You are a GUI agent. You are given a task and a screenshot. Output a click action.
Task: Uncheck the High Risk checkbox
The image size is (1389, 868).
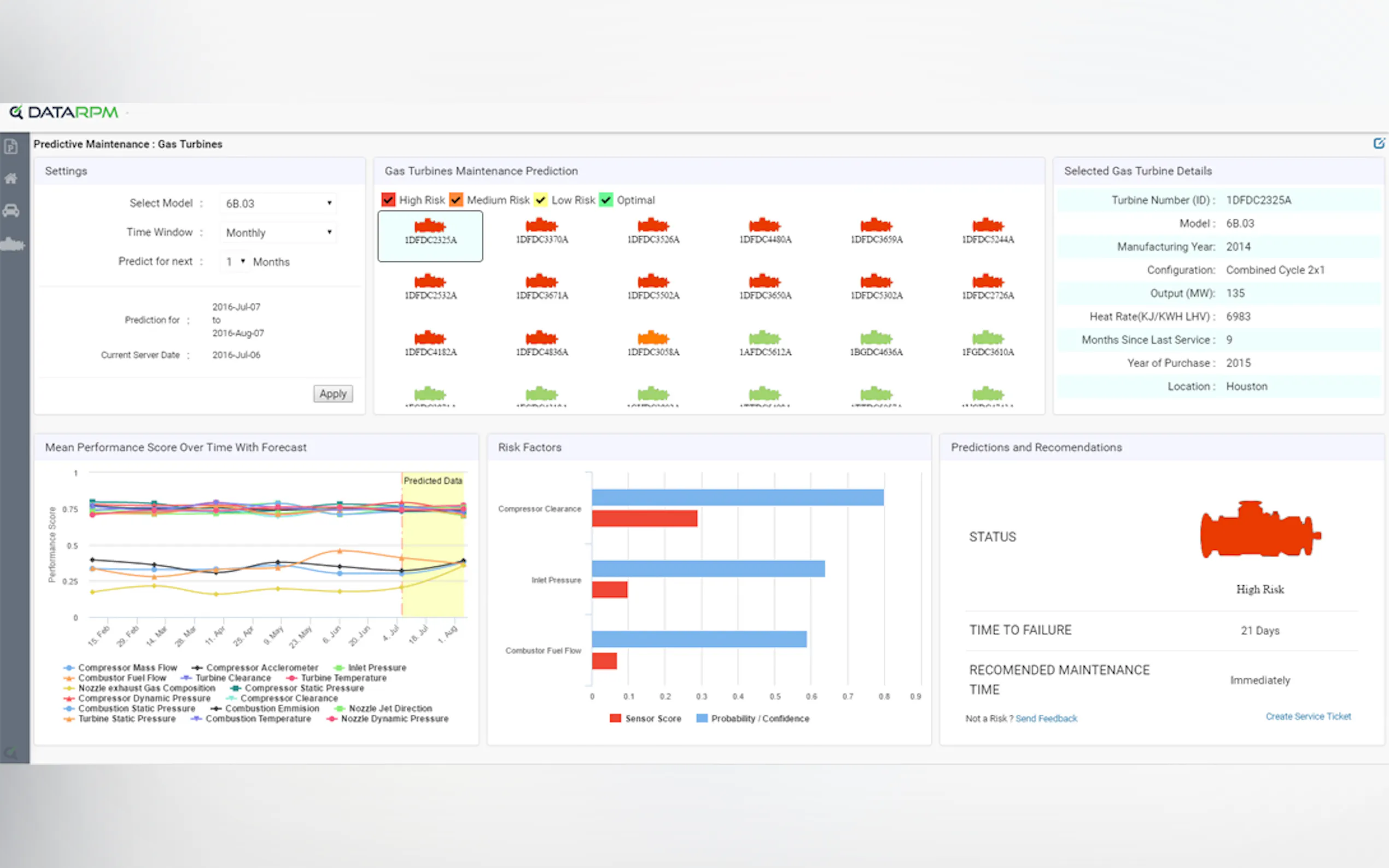(x=389, y=200)
